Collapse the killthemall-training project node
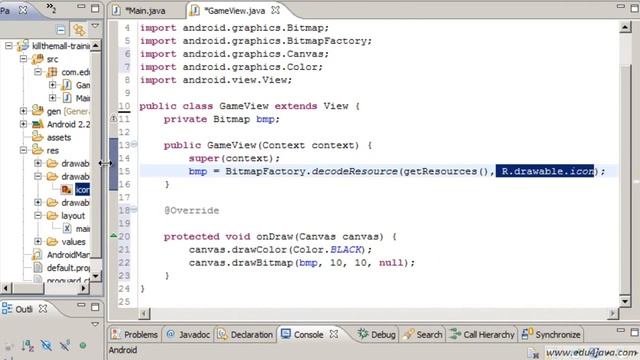Image resolution: width=640 pixels, height=360 pixels. coord(9,46)
